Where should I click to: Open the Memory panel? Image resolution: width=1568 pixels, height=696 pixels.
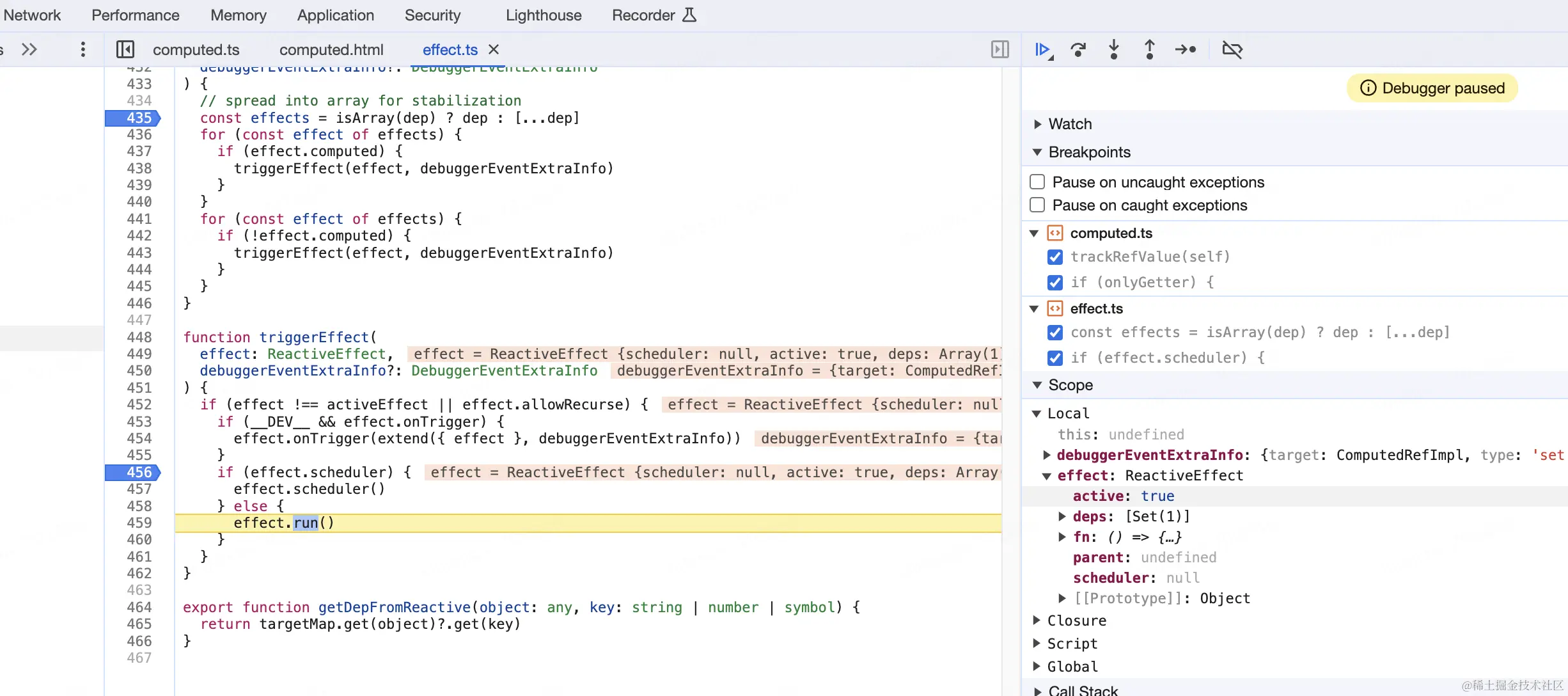point(238,15)
